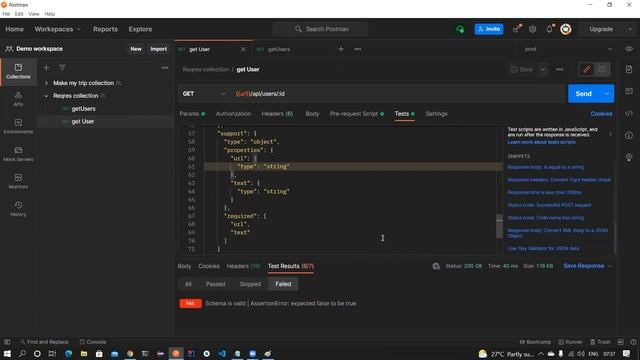Screen dimensions: 640x360
Task: Open collections more options ellipsis
Action: click(x=165, y=68)
